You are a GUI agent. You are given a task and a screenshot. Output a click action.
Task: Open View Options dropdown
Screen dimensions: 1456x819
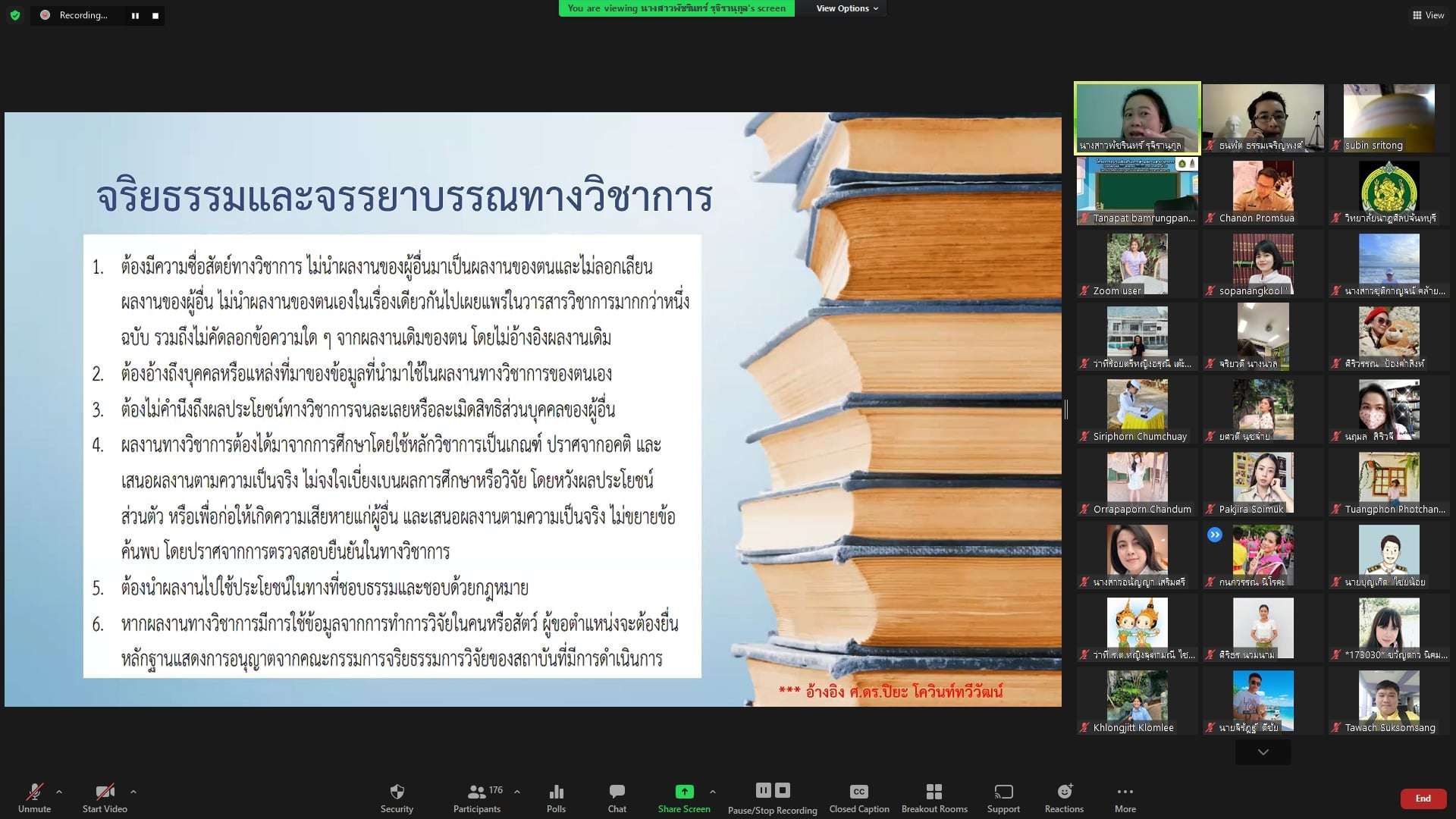(846, 8)
